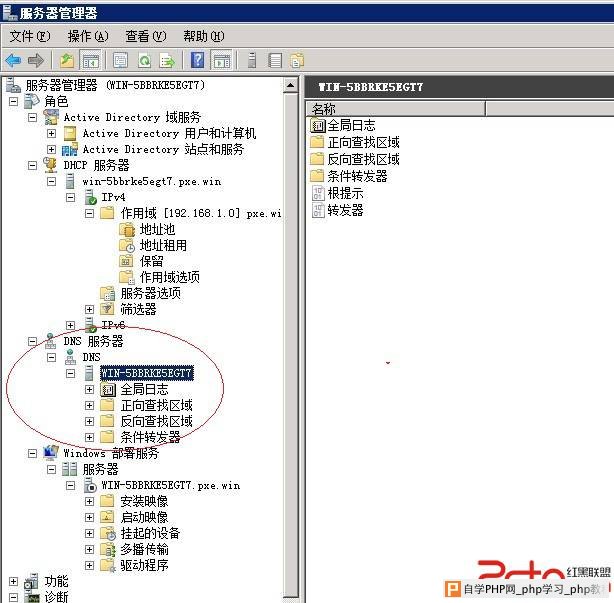Open 全局日志 in the right list
Screen dimensions: 614x603
351,125
